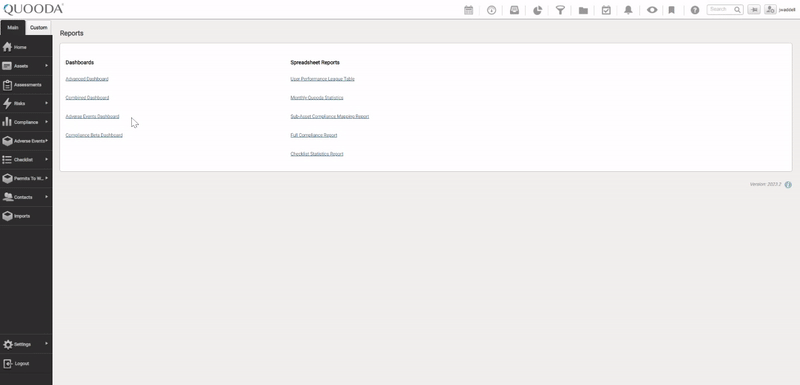
Task: Click the Assessments label in sidebar
Action: [x=28, y=85]
